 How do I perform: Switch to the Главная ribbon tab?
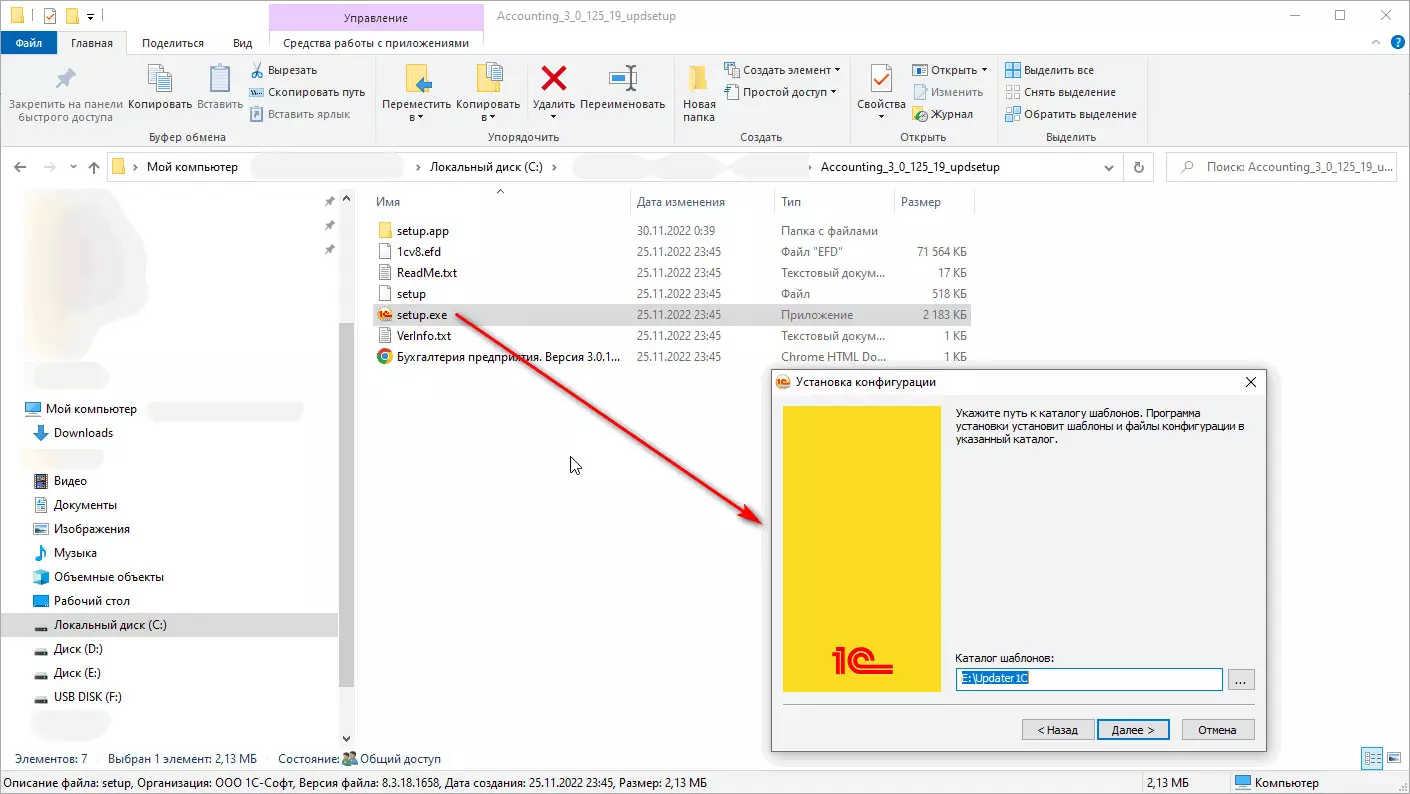pyautogui.click(x=92, y=43)
